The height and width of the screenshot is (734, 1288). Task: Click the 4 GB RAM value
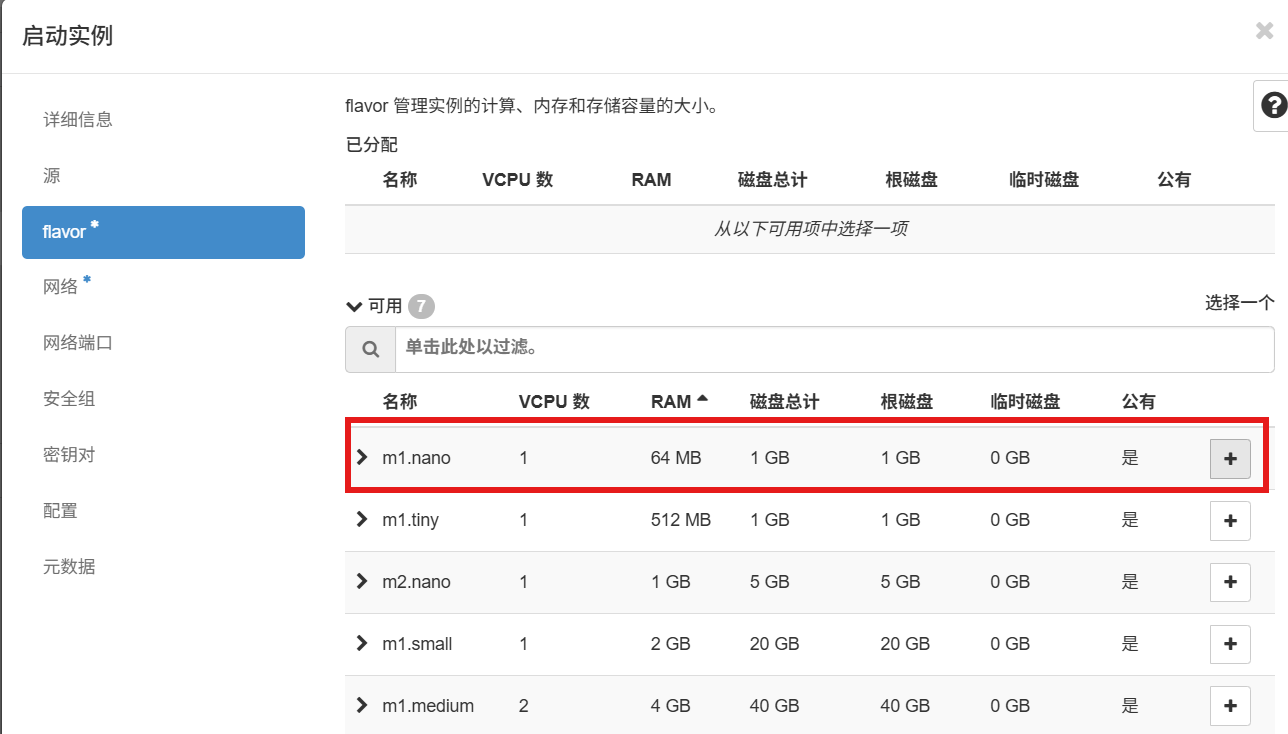click(x=671, y=706)
